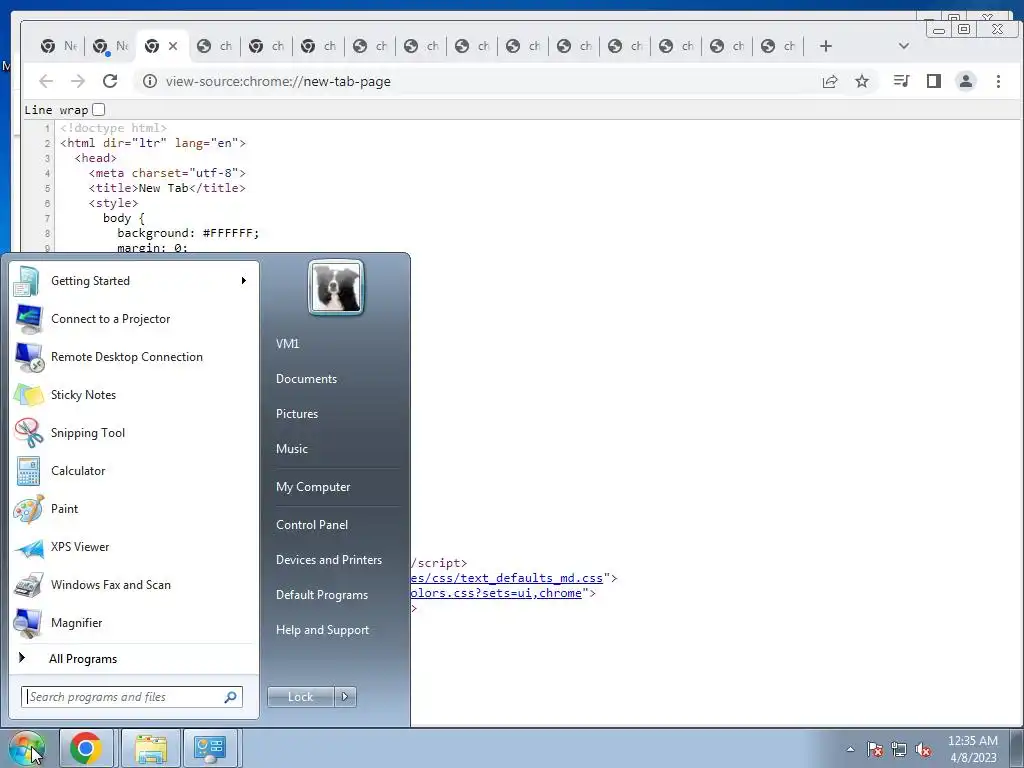Toggle Chrome side panel icon

[934, 81]
